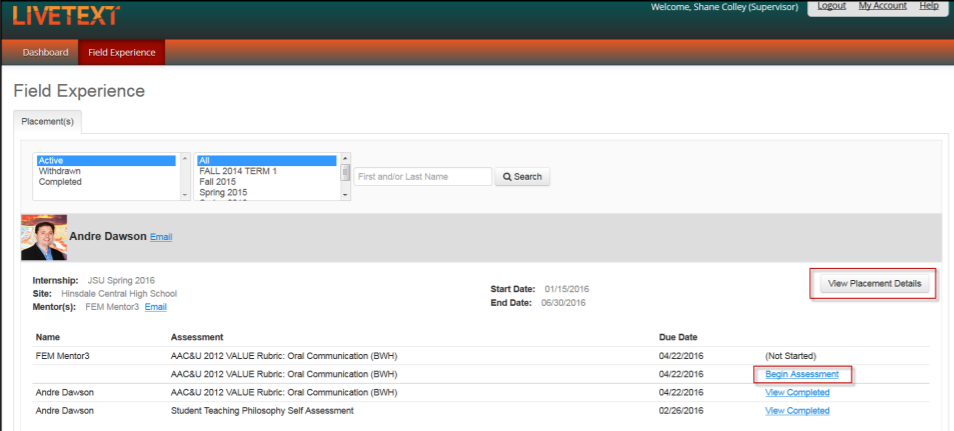Choose All in the term list
954x431 pixels.
coord(266,161)
